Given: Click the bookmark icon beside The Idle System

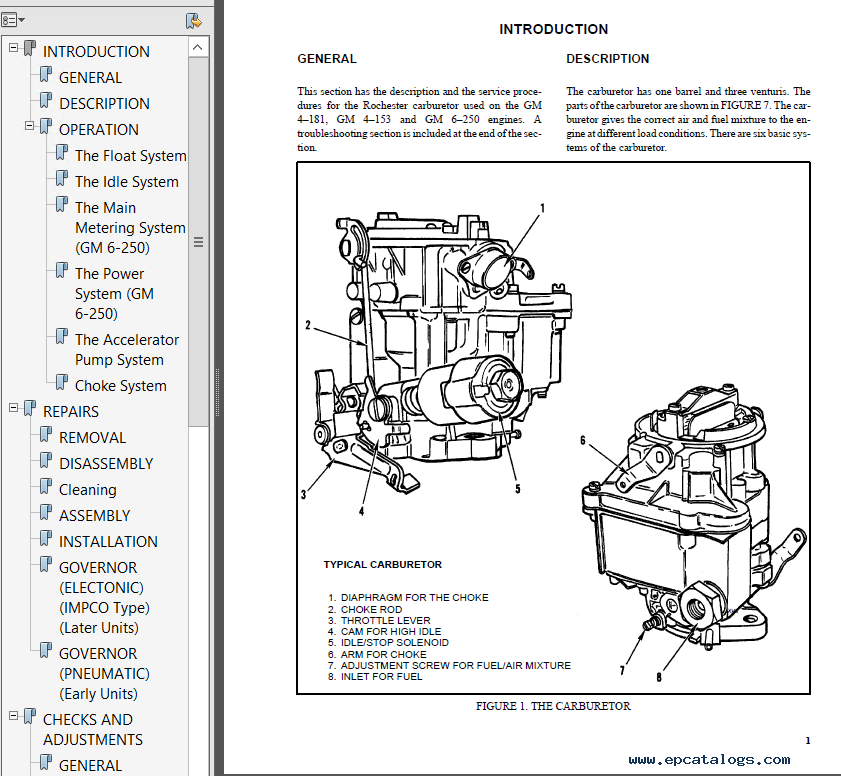Looking at the screenshot, I should pos(62,179).
